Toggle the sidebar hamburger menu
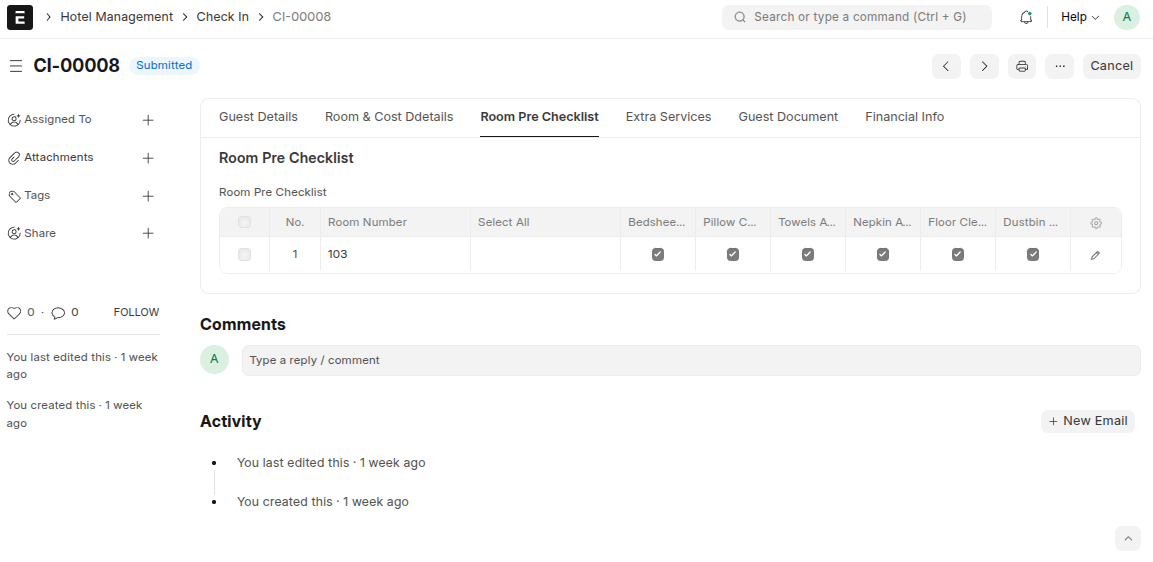Image resolution: width=1153 pixels, height=562 pixels. coord(15,66)
